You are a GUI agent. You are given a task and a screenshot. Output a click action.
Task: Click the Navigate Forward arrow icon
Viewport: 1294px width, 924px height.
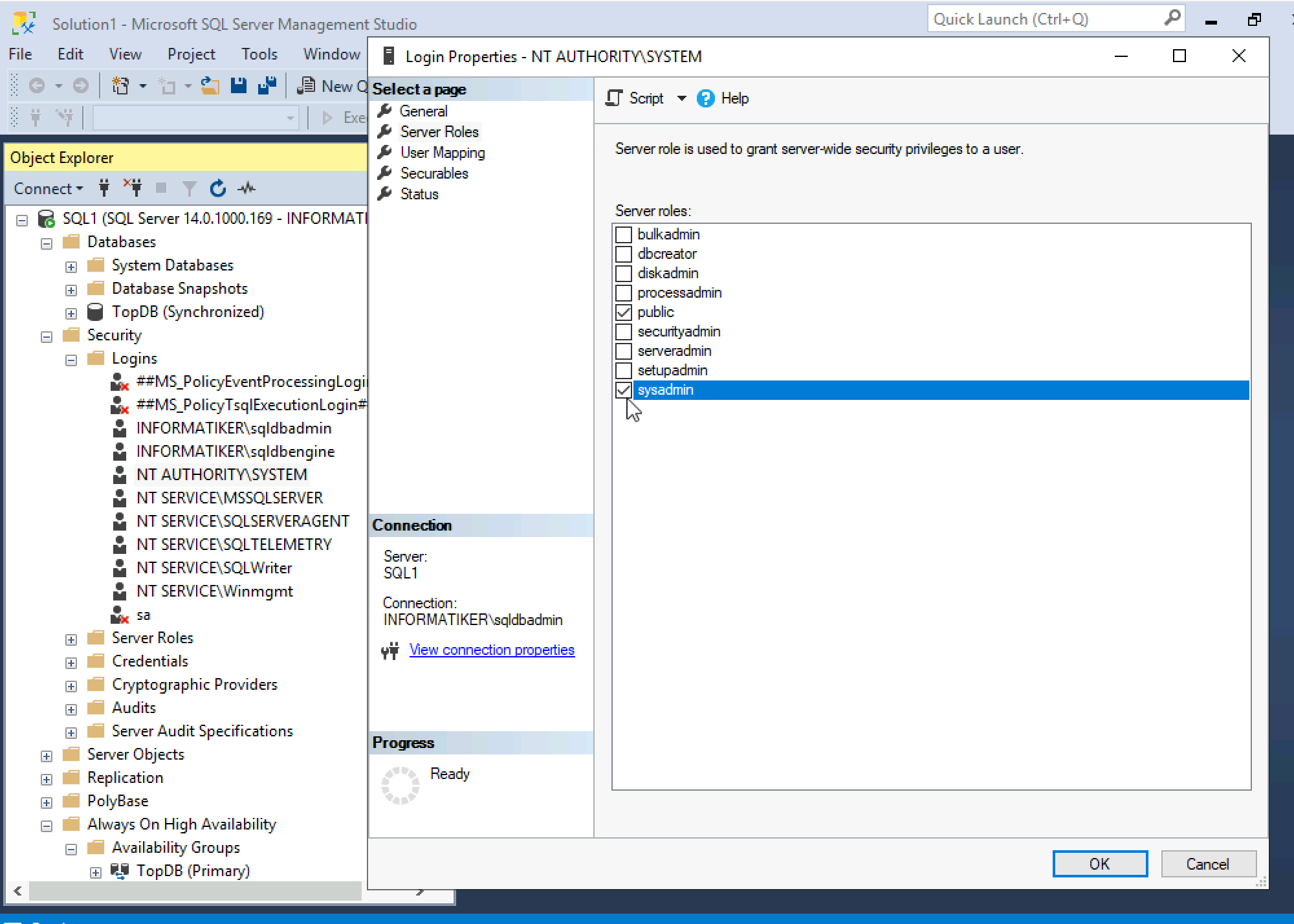(x=80, y=85)
